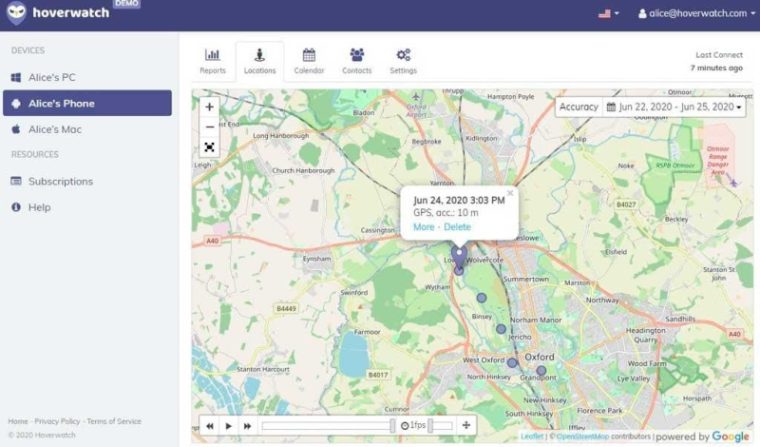The height and width of the screenshot is (447, 760).
Task: Click the hoverwatch owl logo
Action: 16,13
